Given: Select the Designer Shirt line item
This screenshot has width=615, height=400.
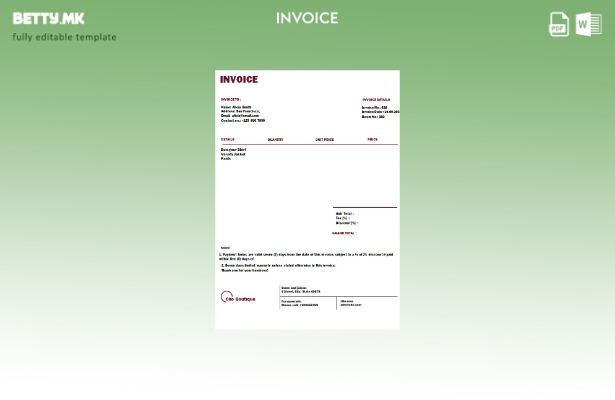Looking at the screenshot, I should 233,149.
